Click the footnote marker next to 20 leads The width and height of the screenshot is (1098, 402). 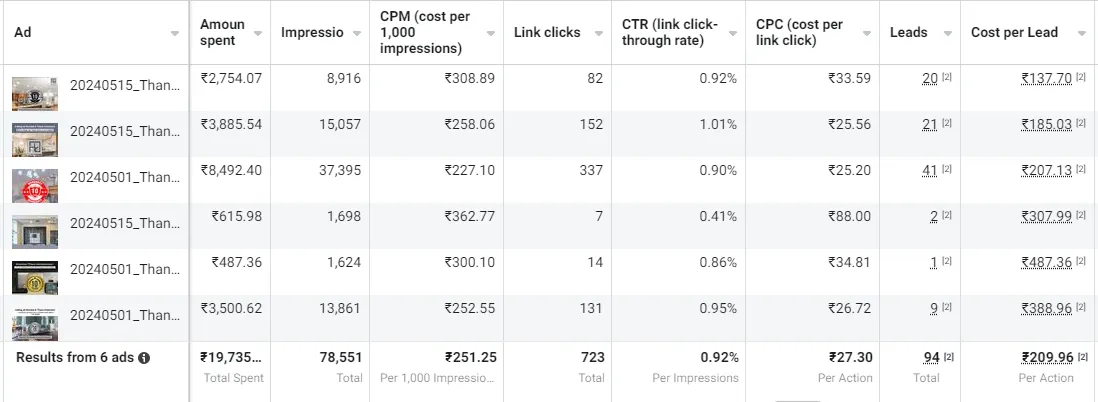(x=947, y=77)
